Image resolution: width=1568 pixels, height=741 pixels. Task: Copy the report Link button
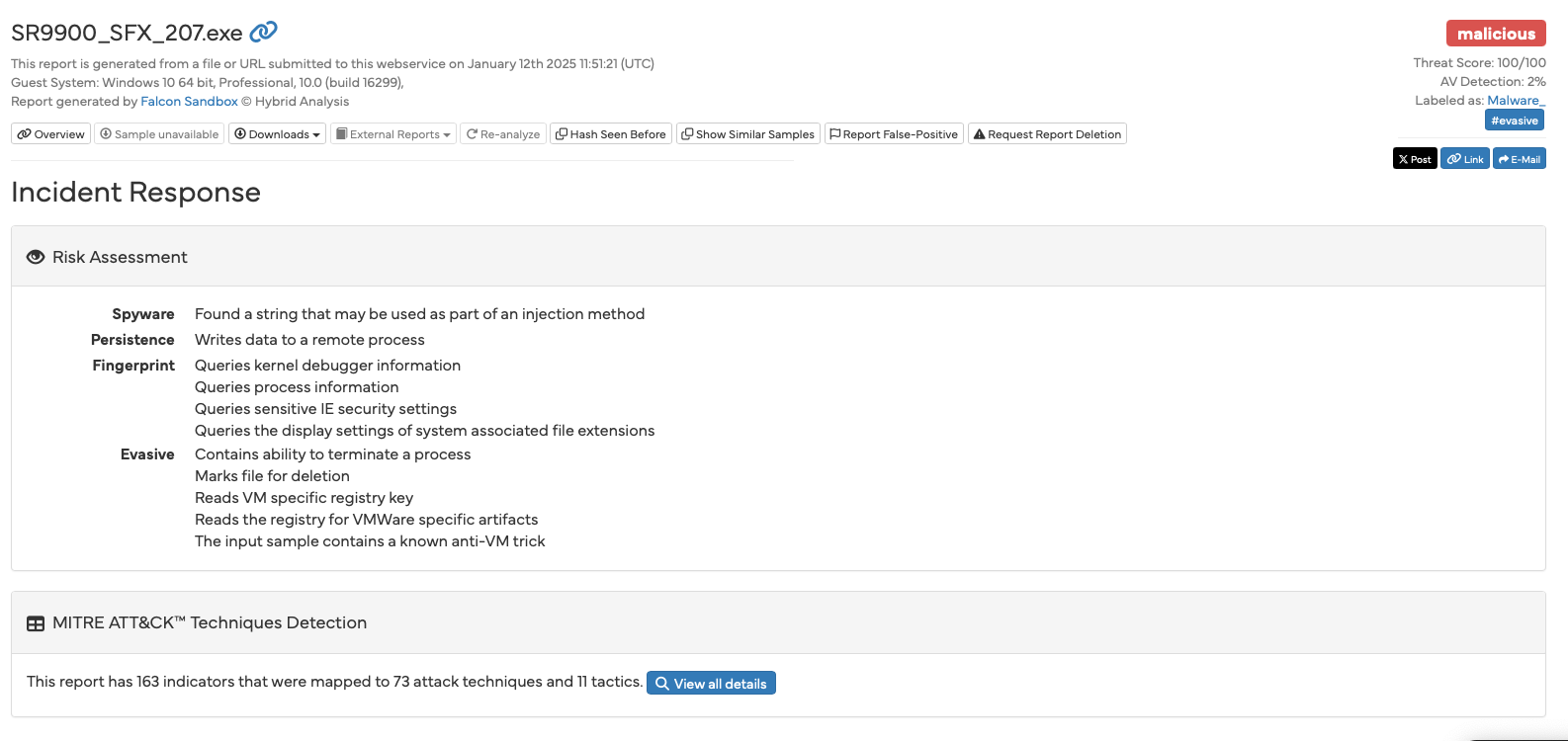coord(1465,159)
